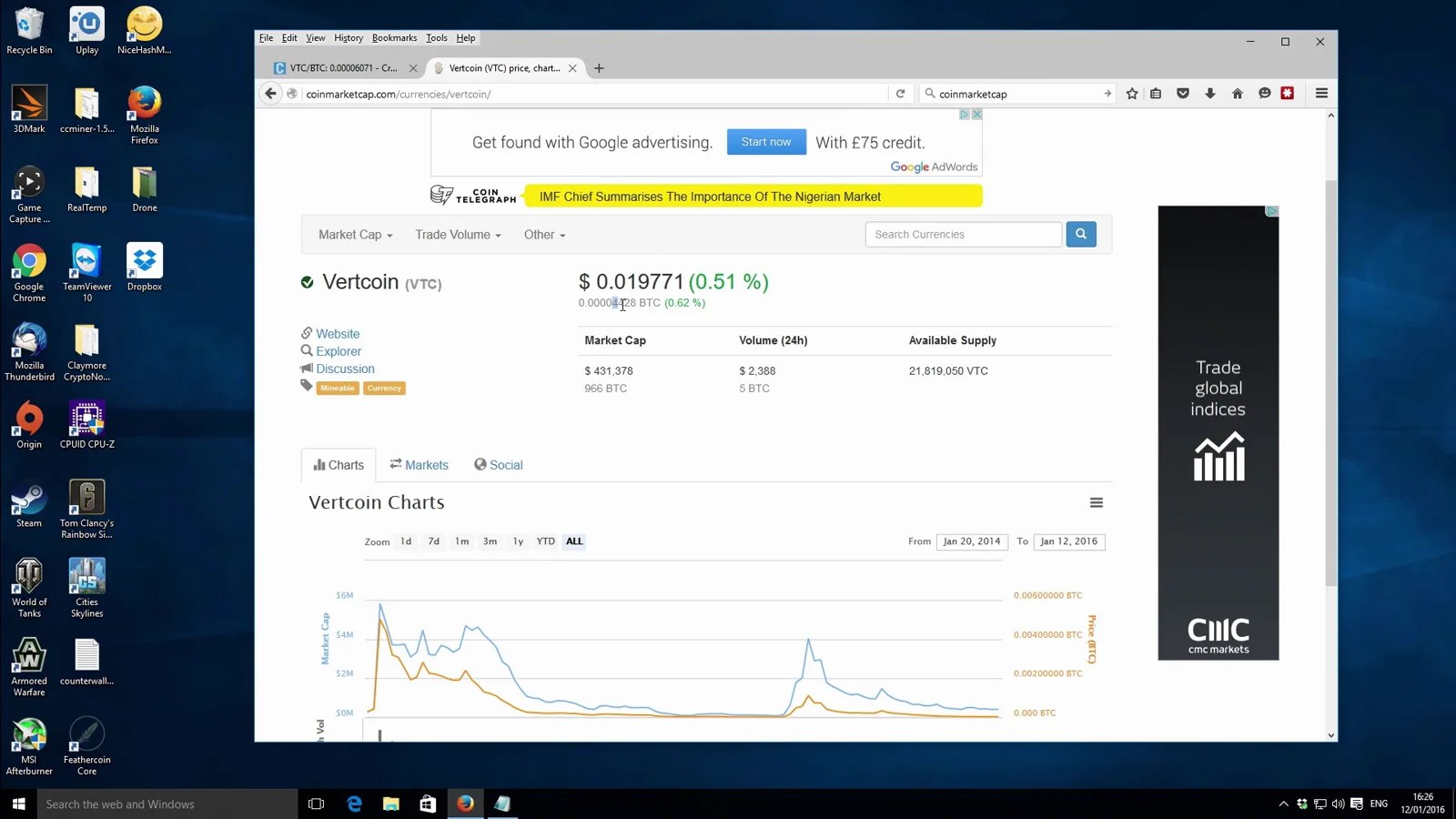Bookmark this page with the star icon

[1132, 94]
